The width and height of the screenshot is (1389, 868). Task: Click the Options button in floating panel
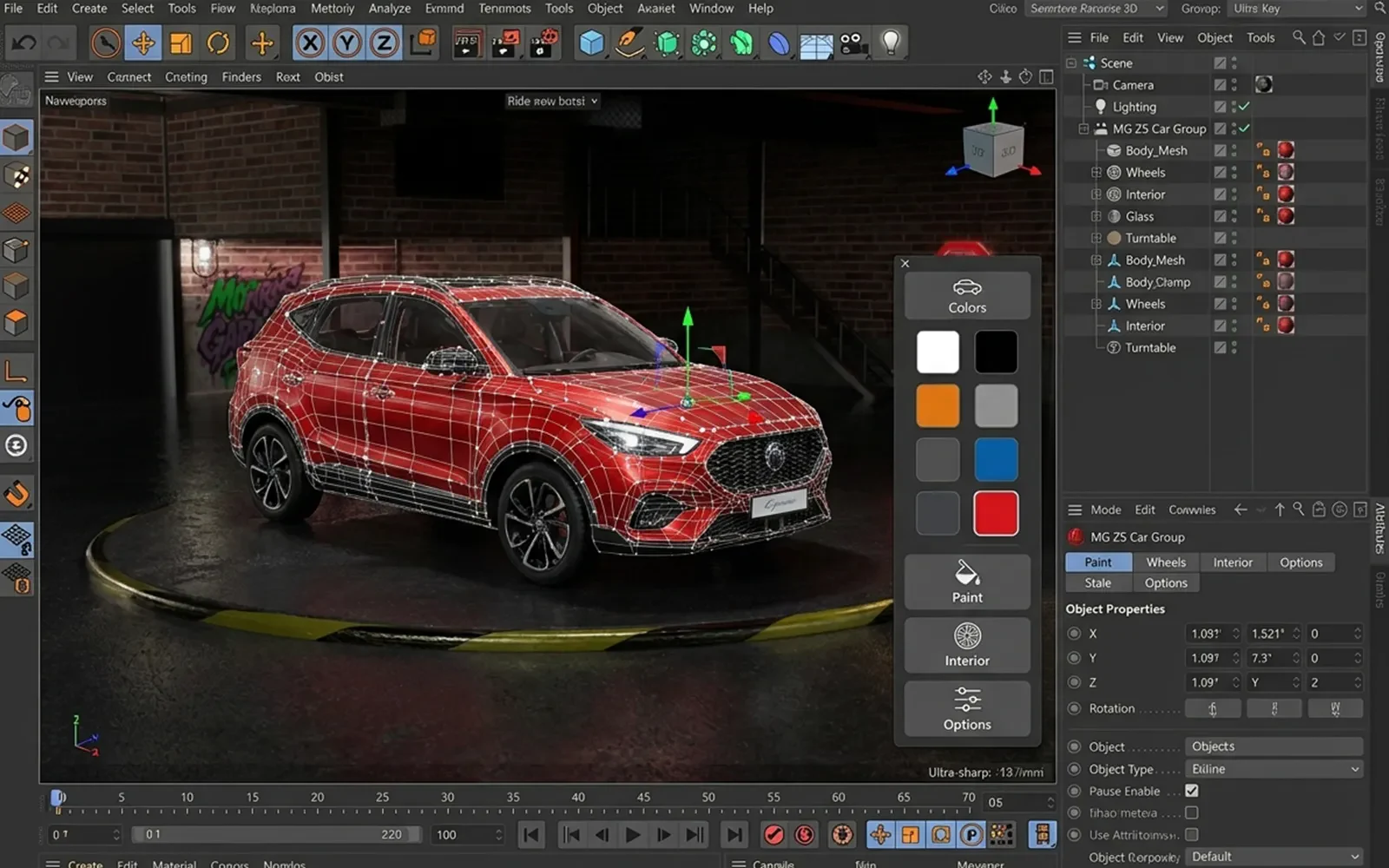click(x=967, y=709)
